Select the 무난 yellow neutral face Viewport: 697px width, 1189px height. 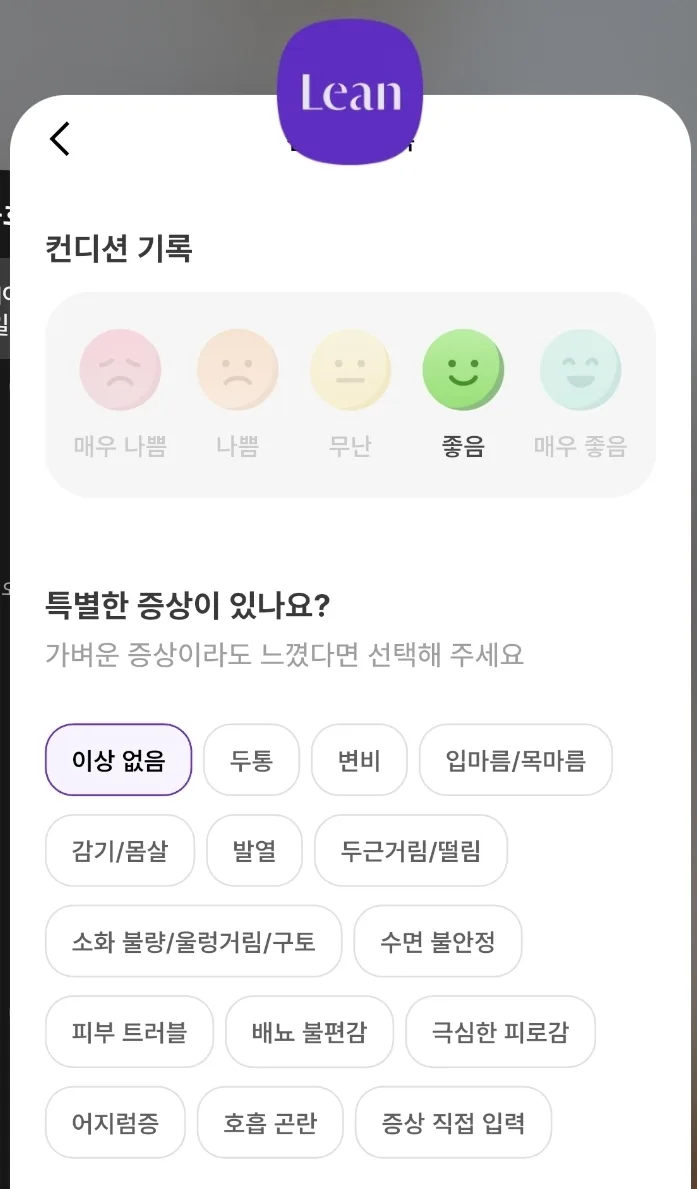coord(350,370)
